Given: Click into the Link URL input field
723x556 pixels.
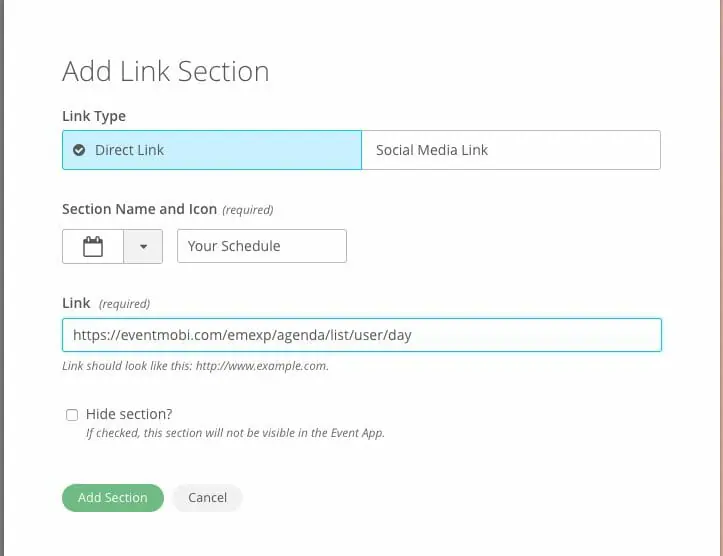Looking at the screenshot, I should click(361, 335).
